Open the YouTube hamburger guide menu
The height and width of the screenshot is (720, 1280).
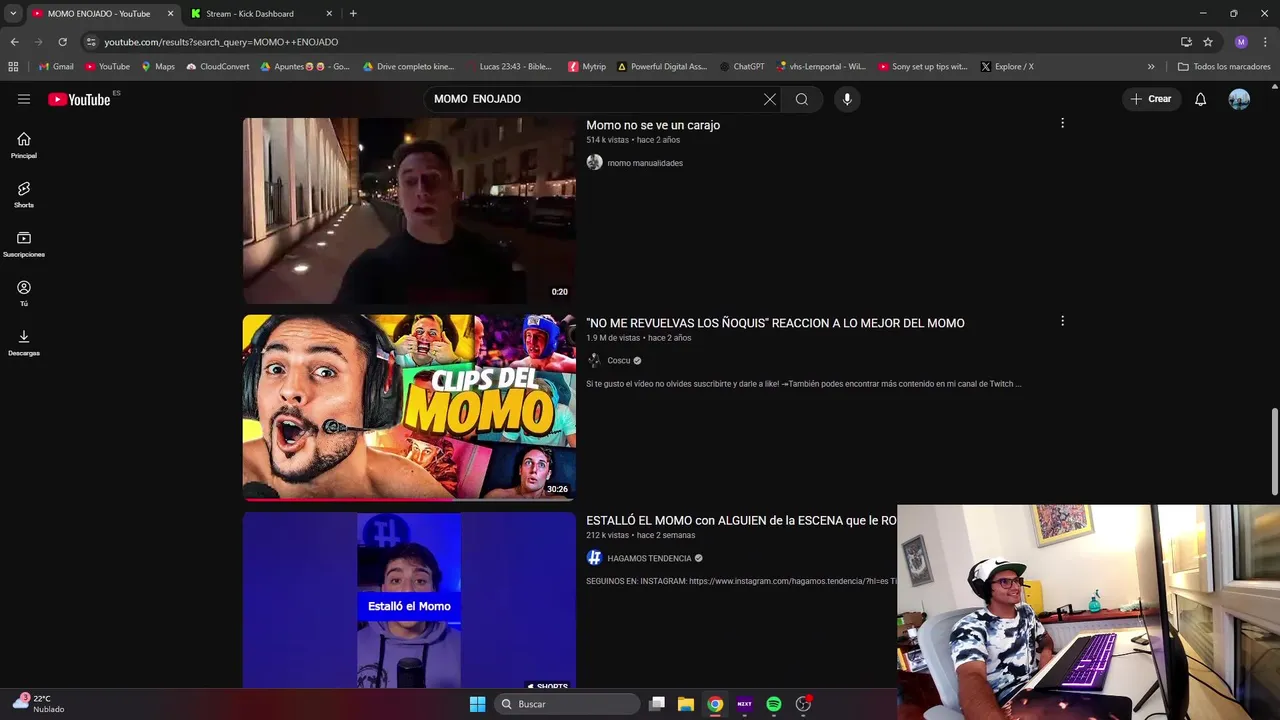[24, 99]
